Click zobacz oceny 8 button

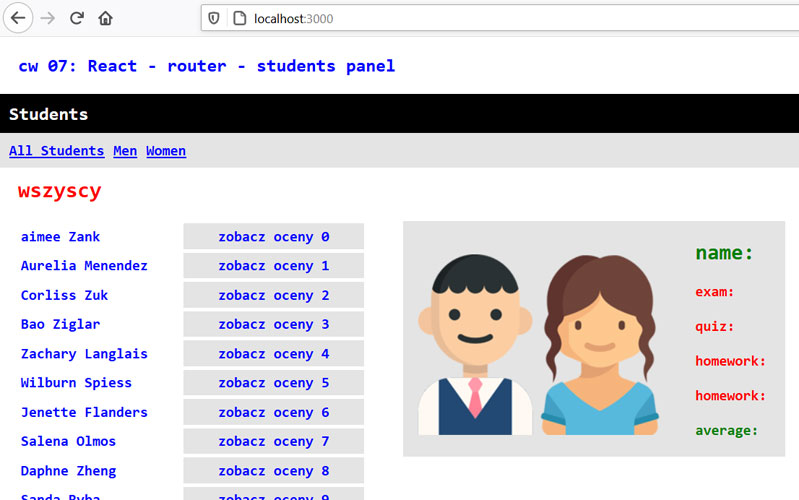(x=273, y=471)
